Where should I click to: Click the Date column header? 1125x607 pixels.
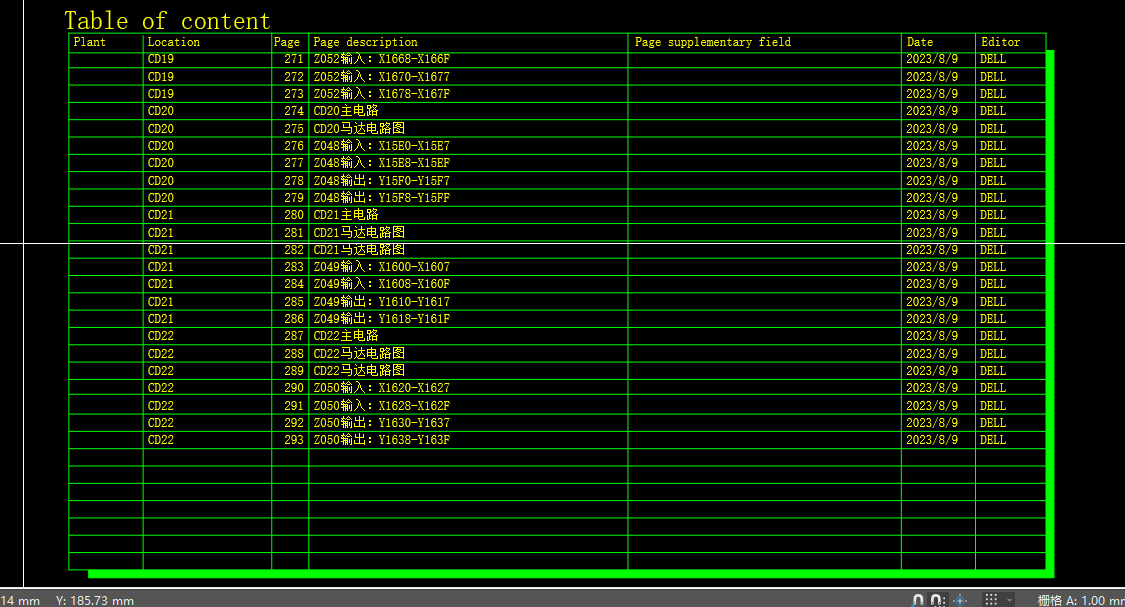point(919,42)
